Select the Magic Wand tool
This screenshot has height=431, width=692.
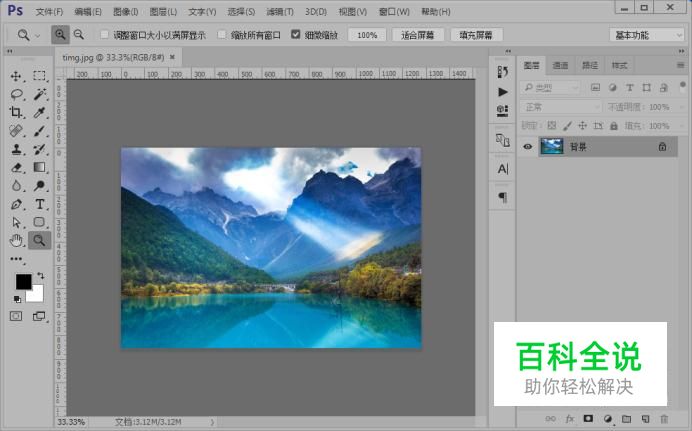pos(39,94)
